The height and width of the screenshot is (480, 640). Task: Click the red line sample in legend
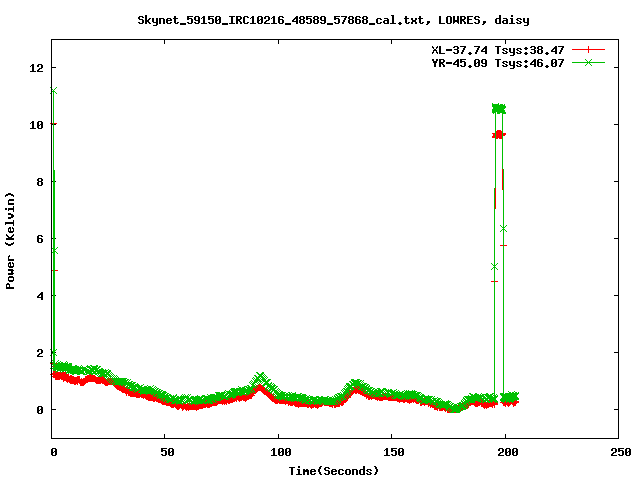coord(588,50)
